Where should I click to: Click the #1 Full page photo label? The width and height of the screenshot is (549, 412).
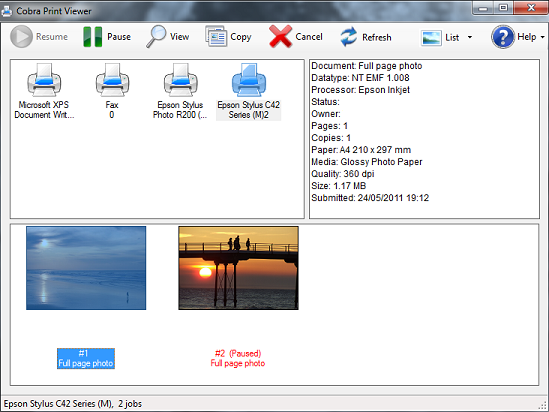tap(86, 358)
